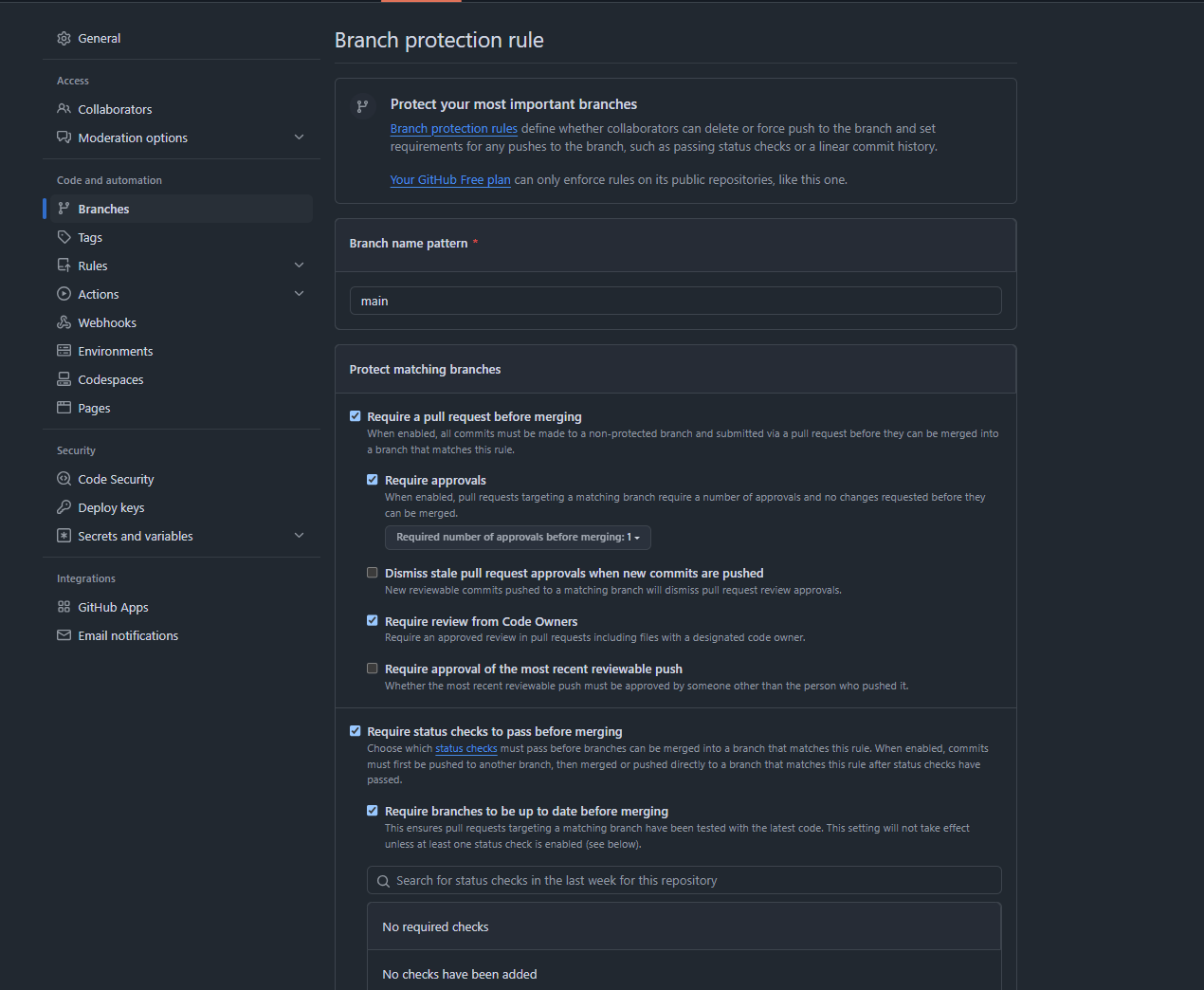Click the branch icon beside 'Protect your most important branches'
The width and height of the screenshot is (1204, 990).
coord(362,106)
